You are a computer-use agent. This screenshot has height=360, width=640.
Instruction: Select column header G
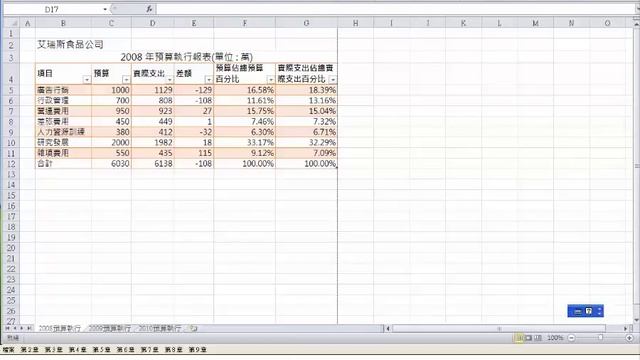[306, 23]
